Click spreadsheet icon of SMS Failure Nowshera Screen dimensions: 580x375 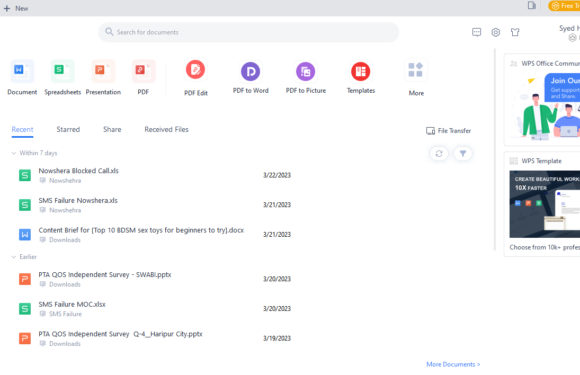pyautogui.click(x=25, y=205)
